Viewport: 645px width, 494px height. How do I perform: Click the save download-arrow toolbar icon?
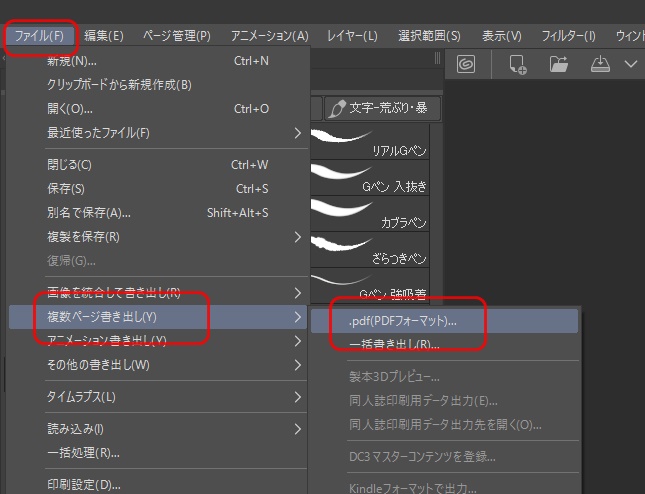click(x=600, y=64)
